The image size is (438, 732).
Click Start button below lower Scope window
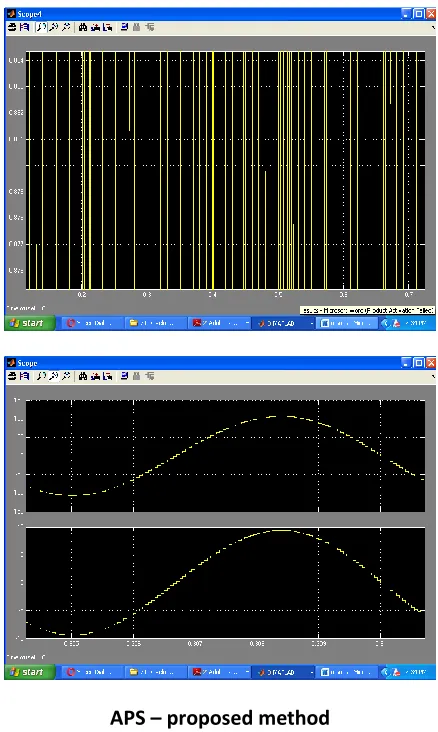point(30,672)
